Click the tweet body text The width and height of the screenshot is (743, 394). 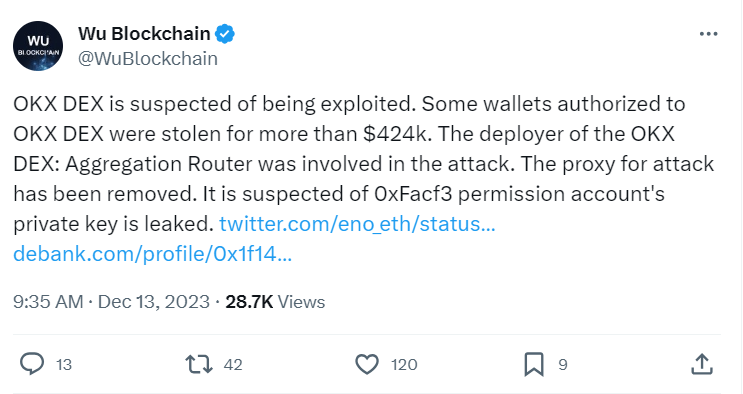[363, 164]
